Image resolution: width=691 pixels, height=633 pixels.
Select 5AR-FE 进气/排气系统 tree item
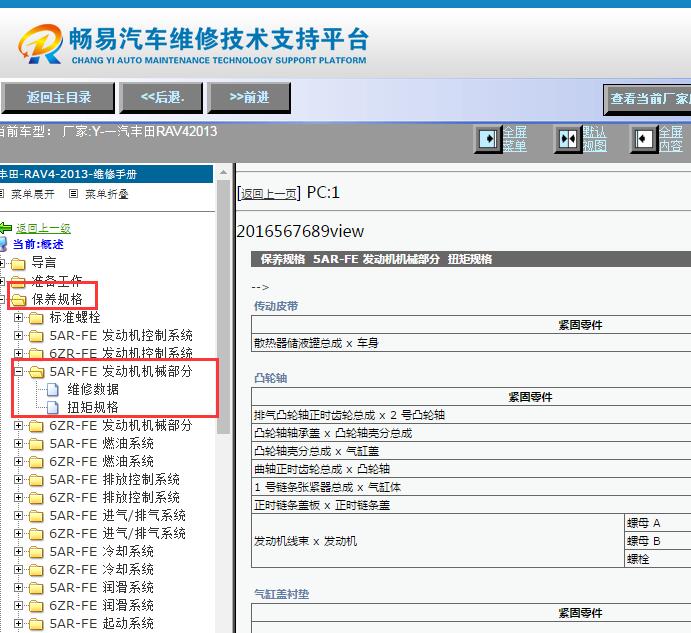pos(118,515)
